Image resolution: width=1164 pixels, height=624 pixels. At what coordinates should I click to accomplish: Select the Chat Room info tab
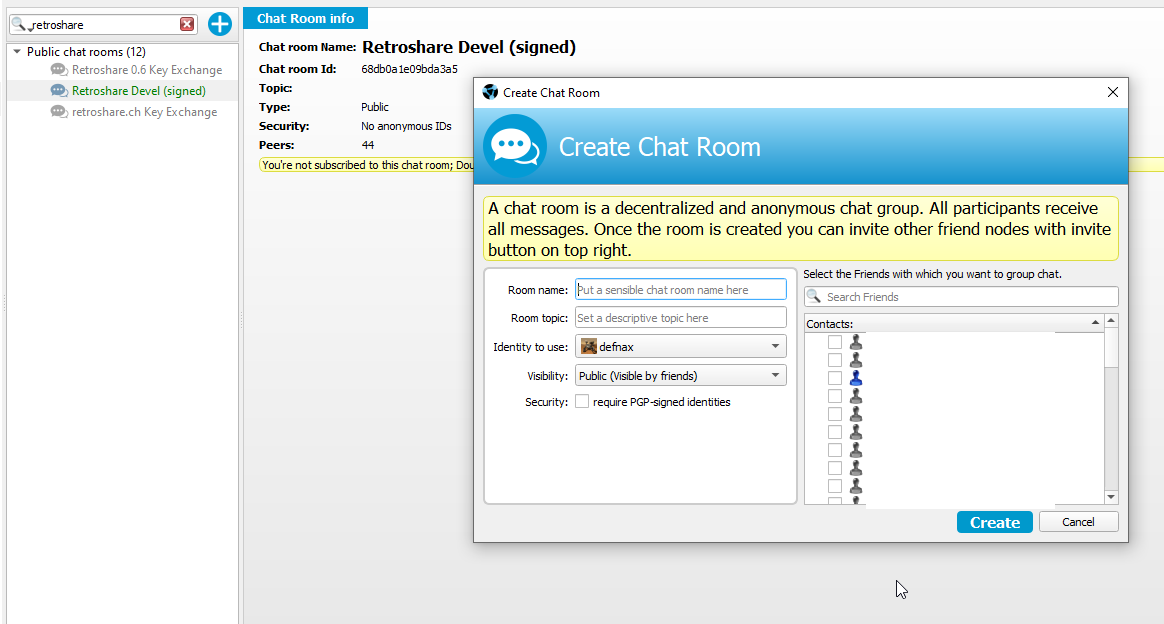click(305, 18)
